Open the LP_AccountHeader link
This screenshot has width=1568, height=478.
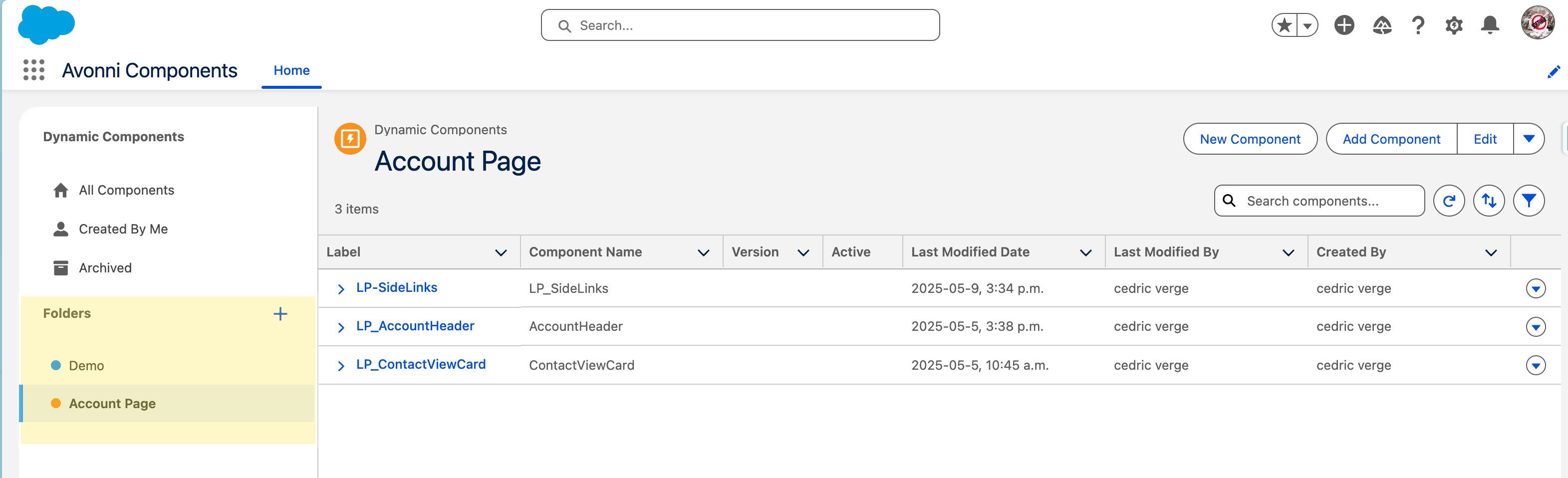point(415,326)
